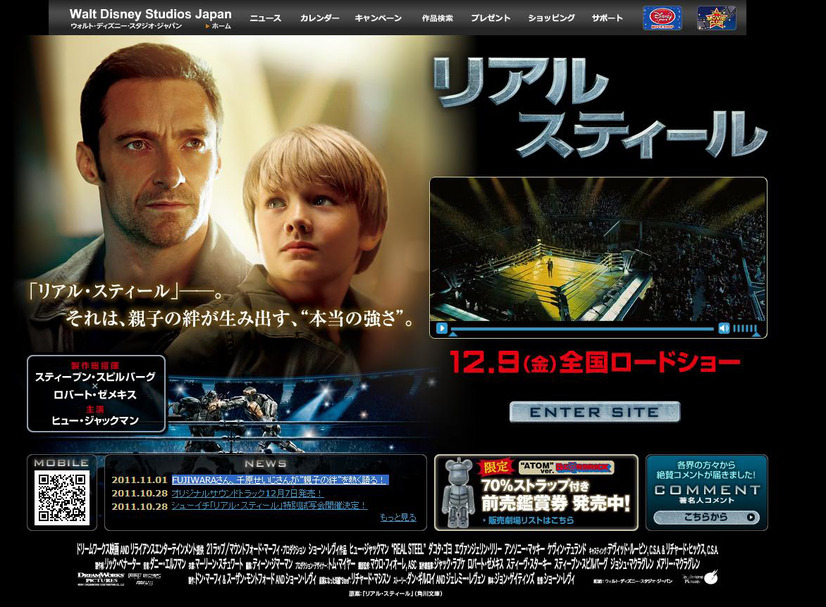
Task: Open the ニュース menu item
Action: coord(266,18)
